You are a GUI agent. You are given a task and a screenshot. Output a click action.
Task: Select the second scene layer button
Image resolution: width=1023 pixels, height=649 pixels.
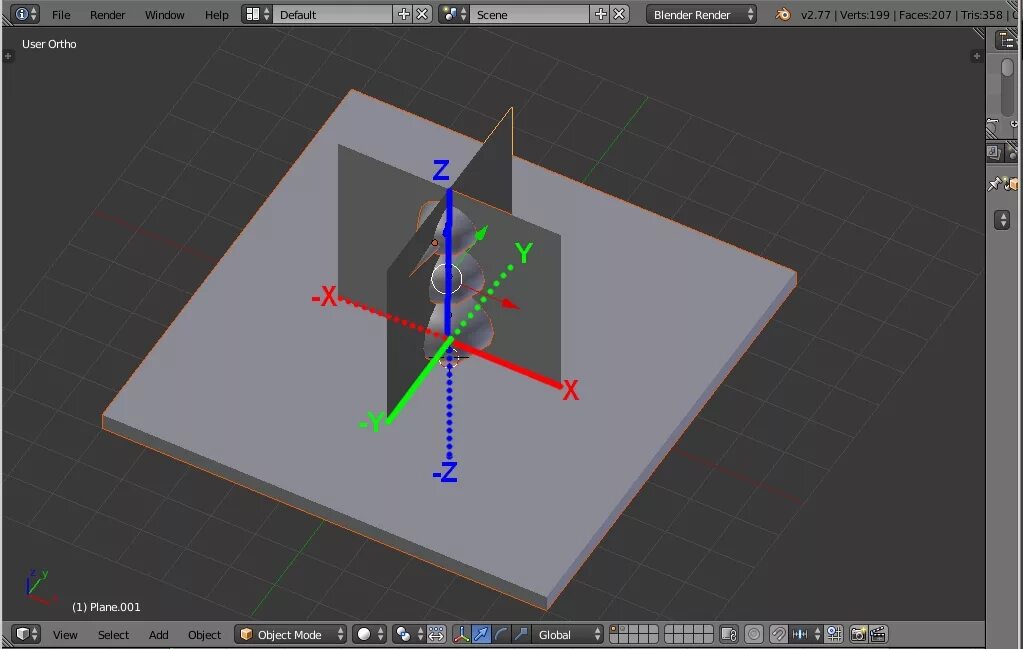[x=623, y=629]
